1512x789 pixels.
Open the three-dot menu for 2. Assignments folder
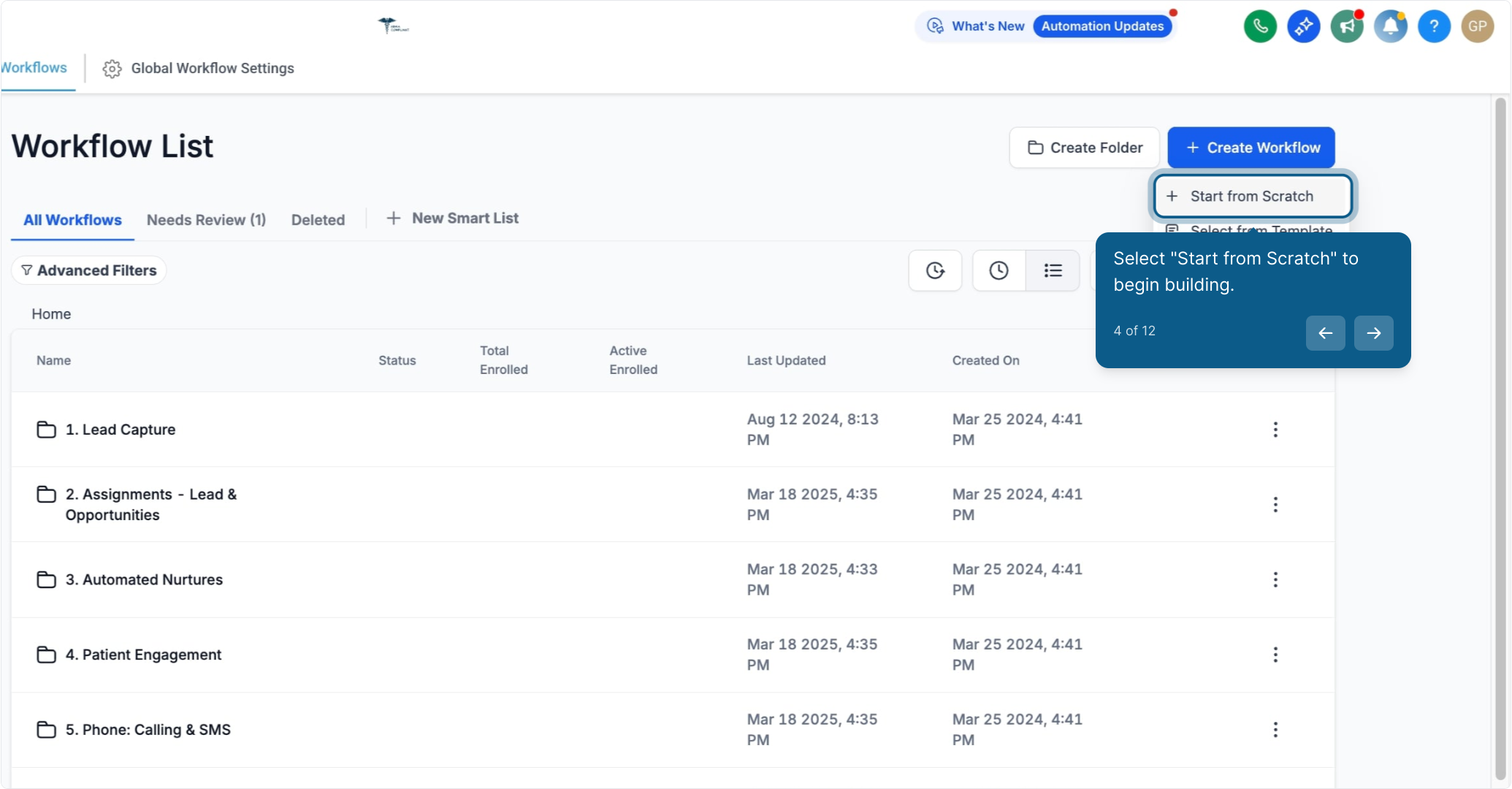click(1275, 505)
